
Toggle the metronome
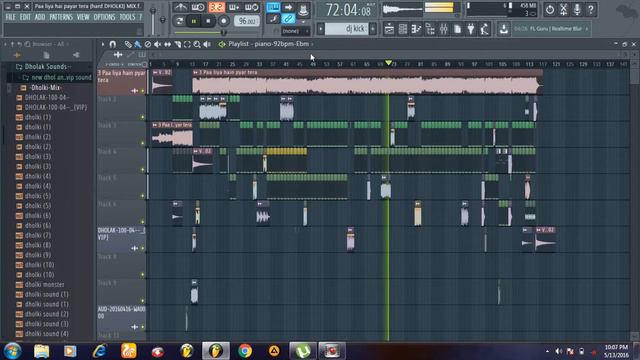(x=180, y=7)
